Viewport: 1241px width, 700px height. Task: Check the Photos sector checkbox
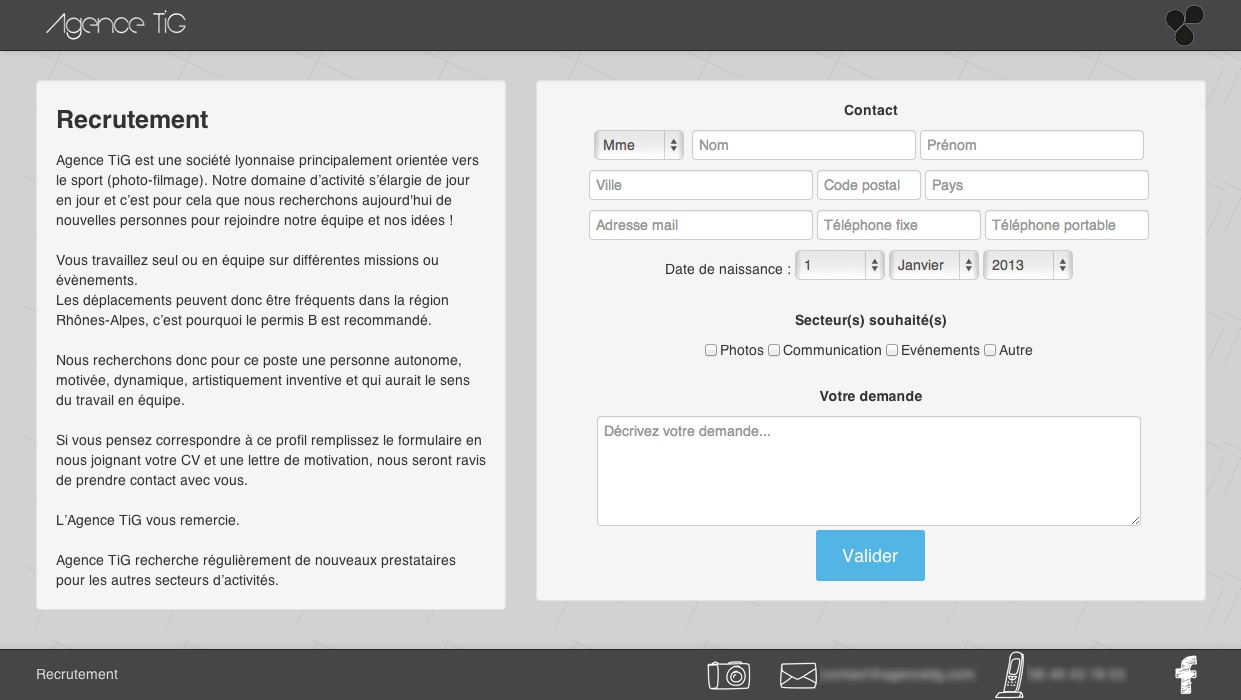pyautogui.click(x=711, y=350)
